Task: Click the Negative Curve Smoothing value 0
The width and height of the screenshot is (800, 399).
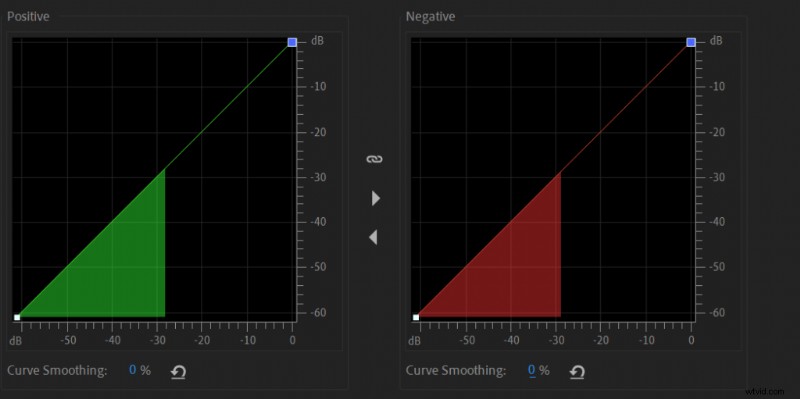Action: (x=532, y=370)
